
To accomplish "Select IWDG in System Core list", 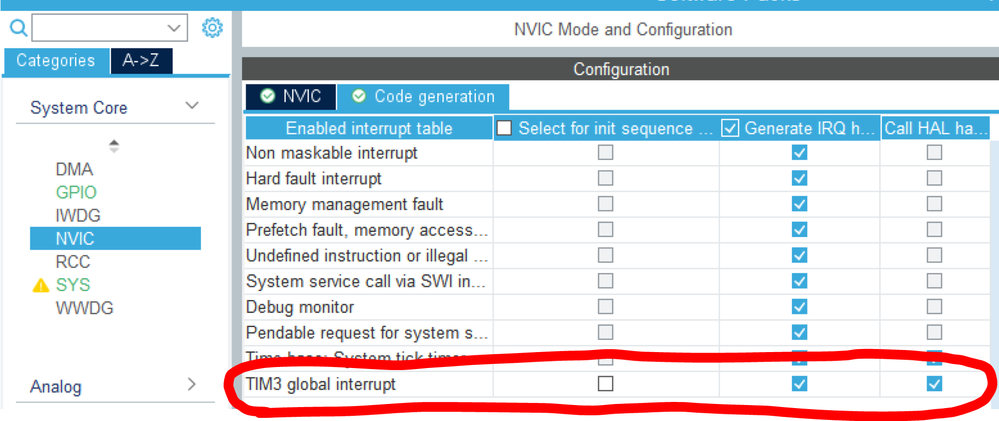I will pos(78,215).
